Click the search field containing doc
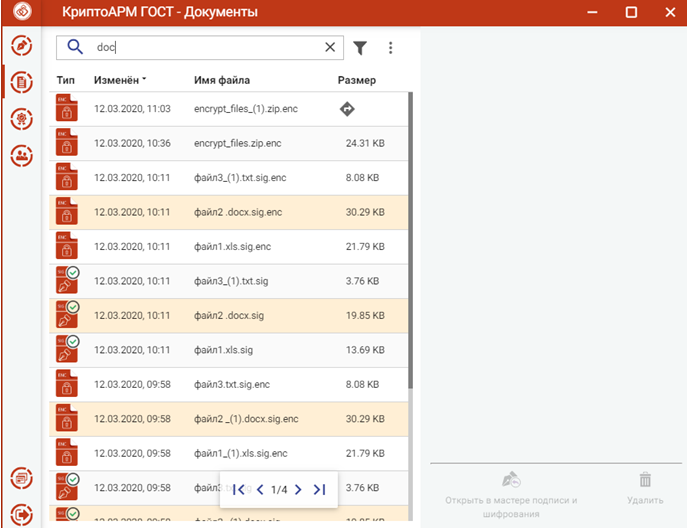687x528 pixels. (x=200, y=47)
